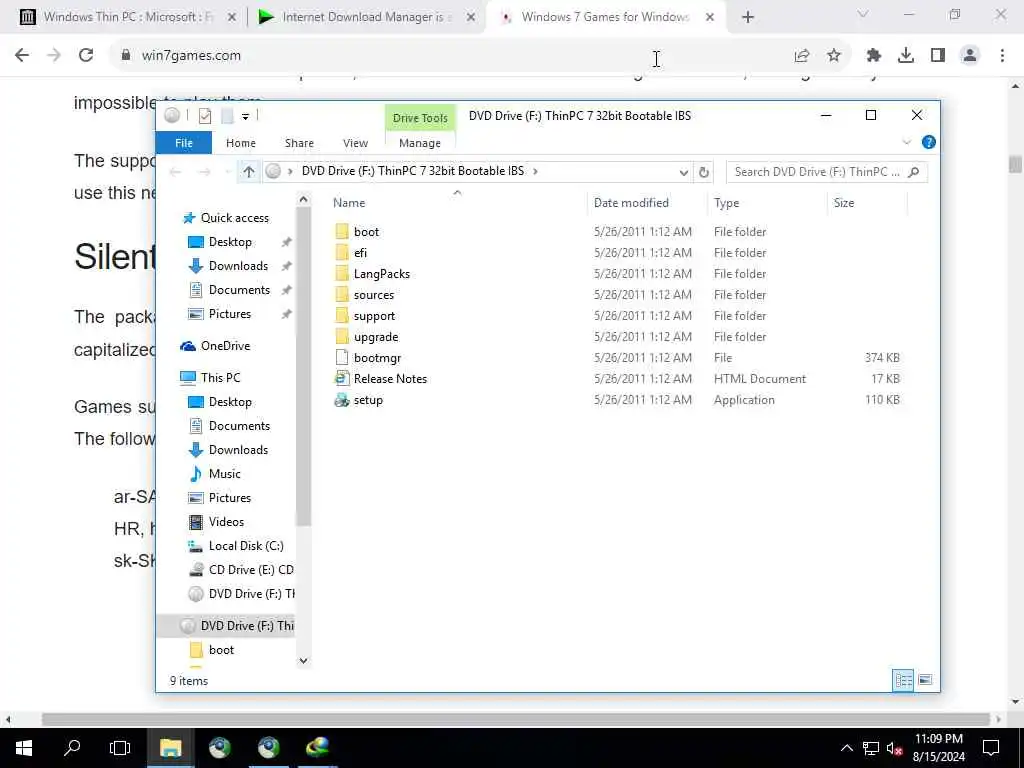
Task: Click the Explorer Help question mark icon
Action: point(928,142)
